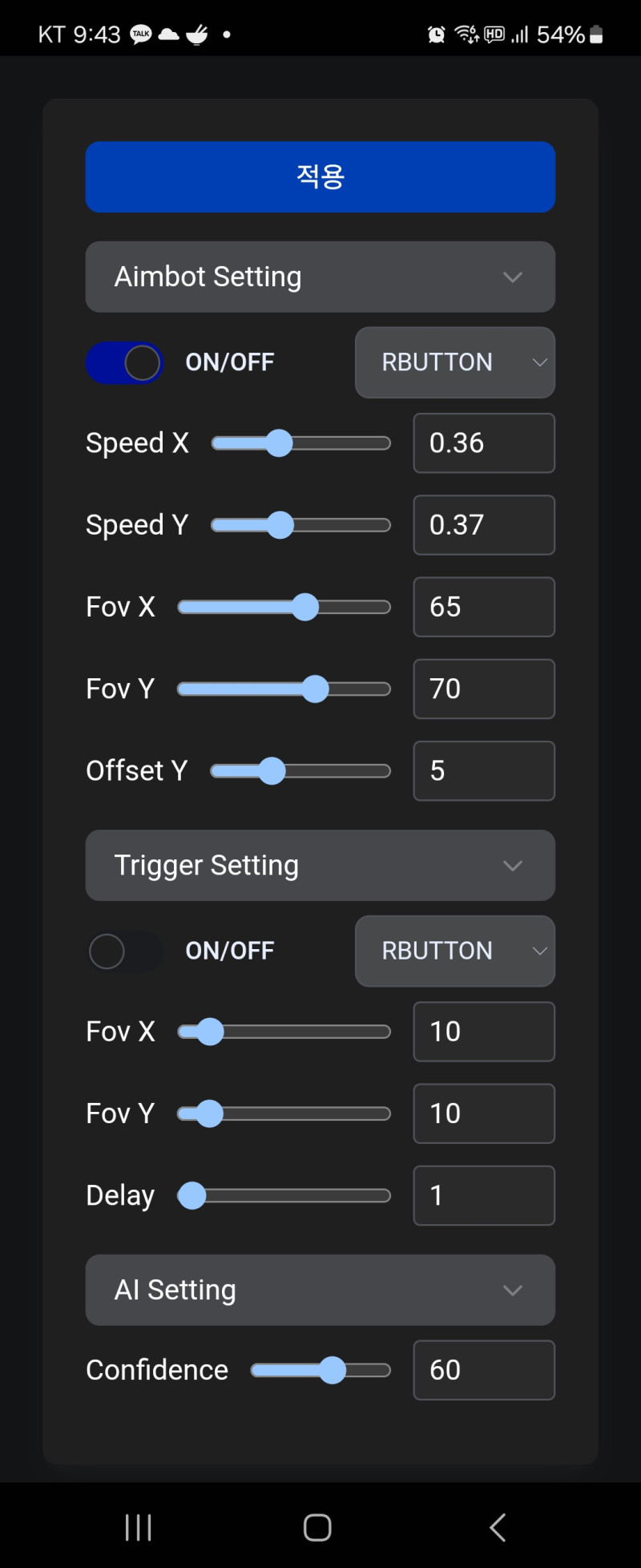
Task: Click the Confidence slider handle
Action: [x=332, y=1370]
